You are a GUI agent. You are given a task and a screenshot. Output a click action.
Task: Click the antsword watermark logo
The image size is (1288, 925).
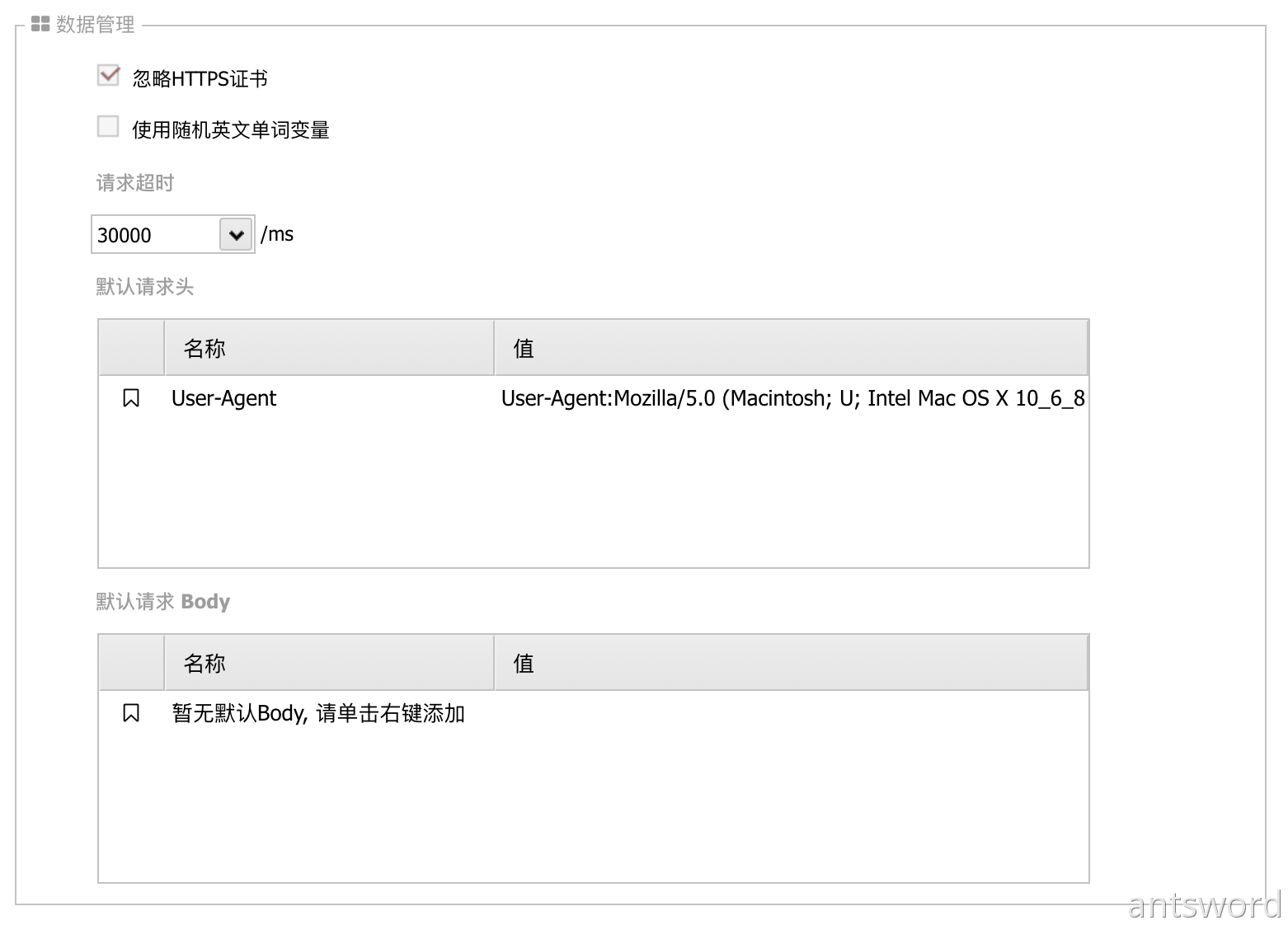tap(1203, 904)
